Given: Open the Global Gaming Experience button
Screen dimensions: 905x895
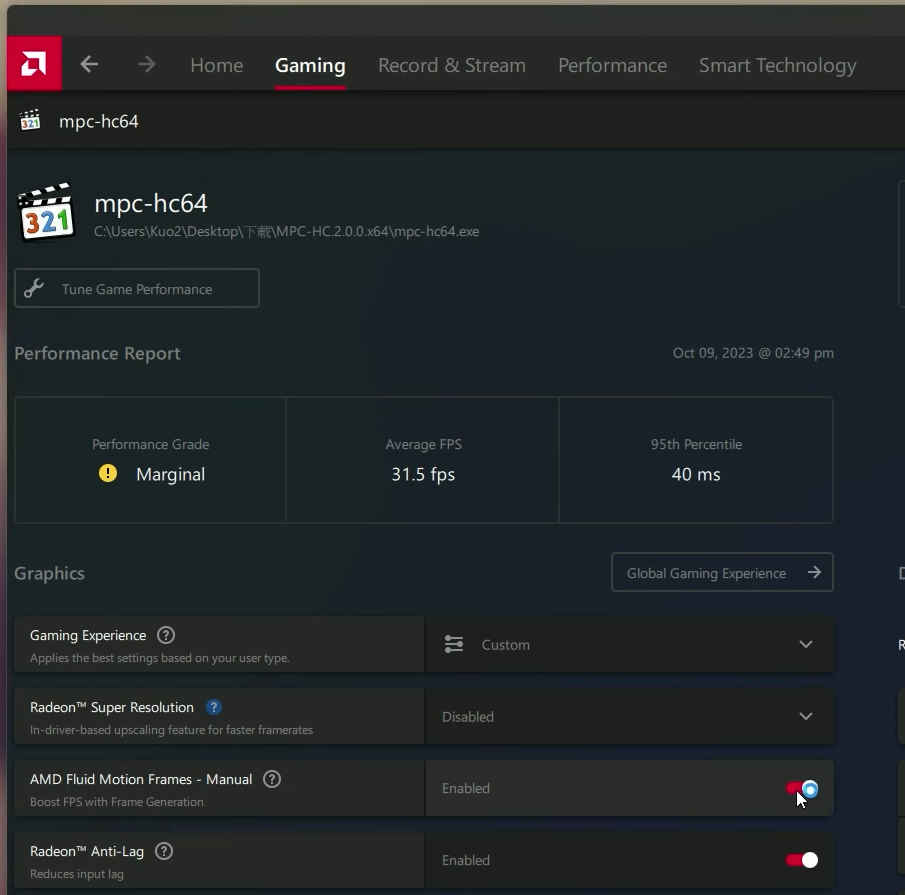Looking at the screenshot, I should (x=722, y=572).
